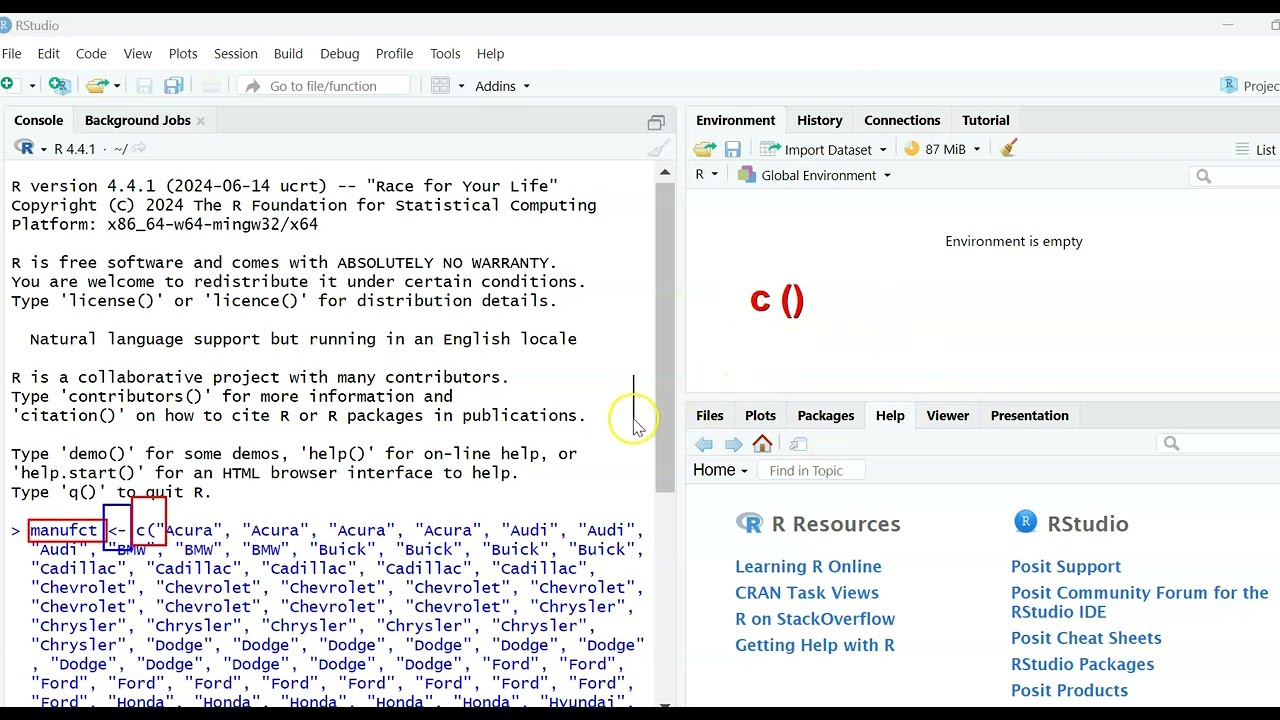
Task: Click the workspace panes layout icon
Action: [440, 86]
